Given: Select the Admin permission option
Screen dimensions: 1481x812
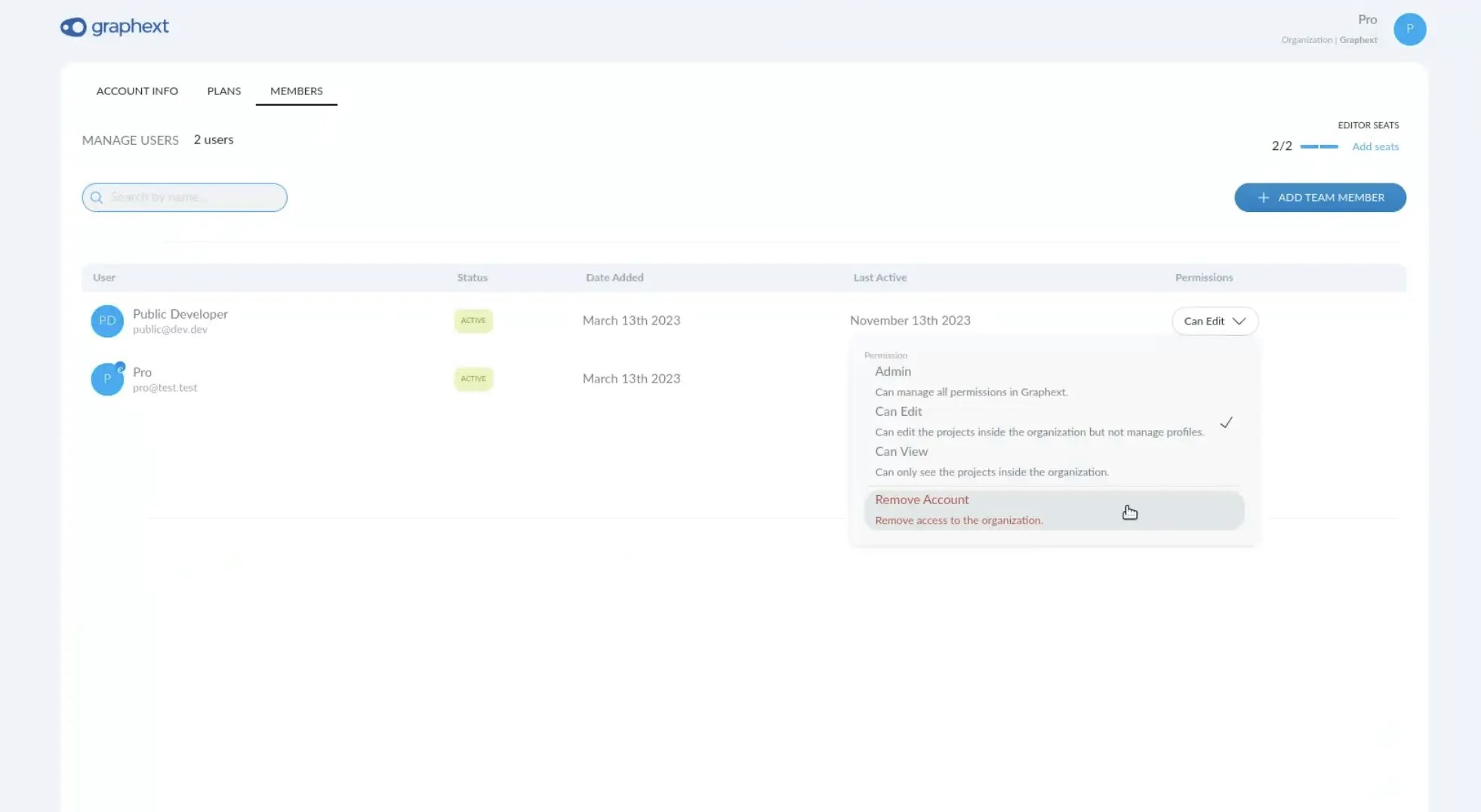Looking at the screenshot, I should [893, 371].
